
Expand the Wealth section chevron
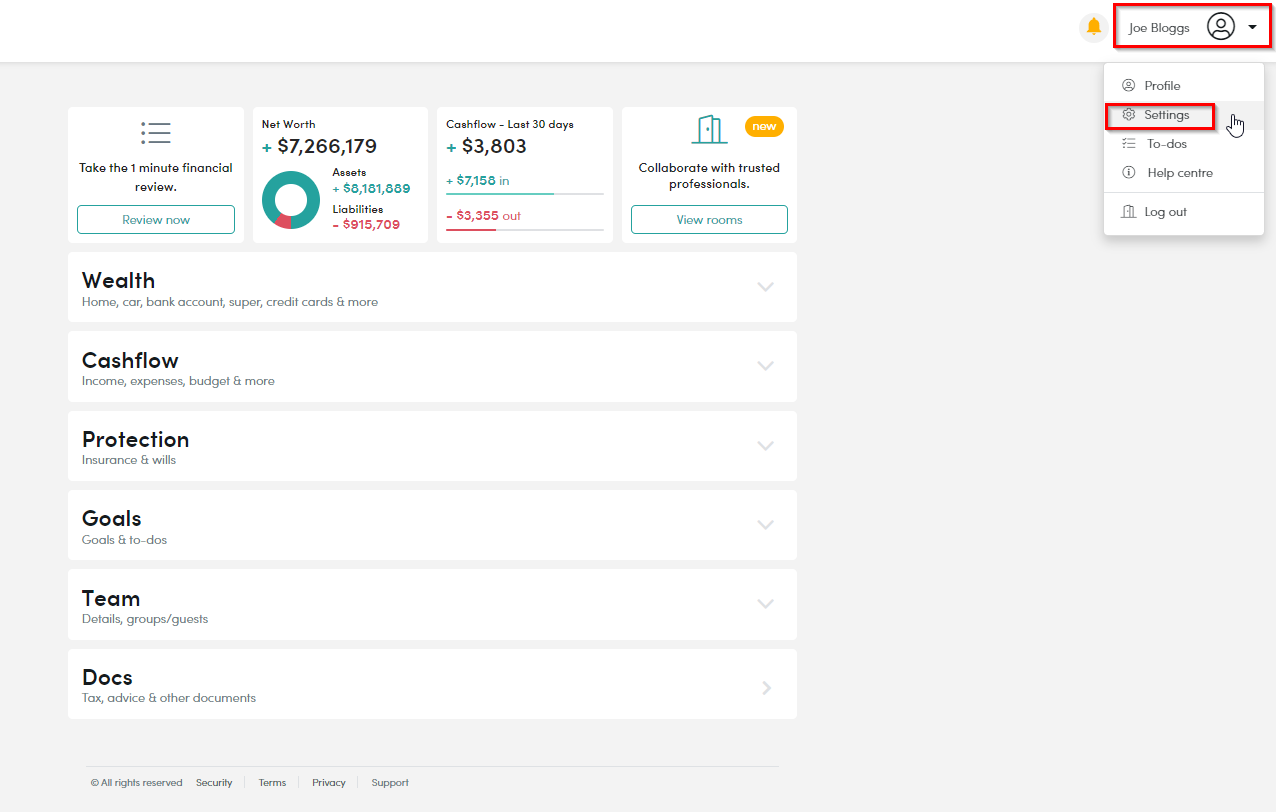766,287
